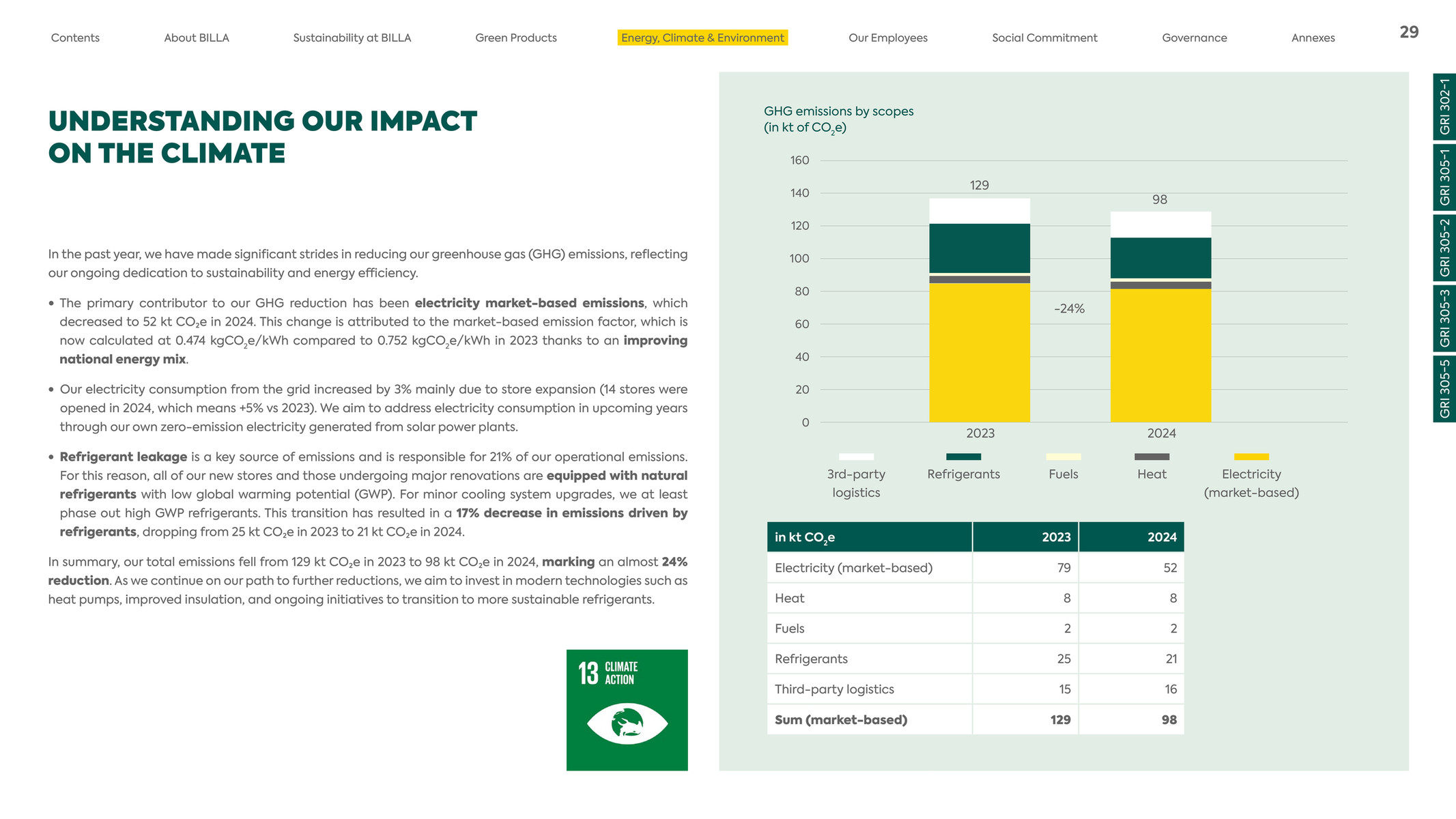Screen dimensions: 1456x819
Task: Navigate to Green Products
Action: [x=516, y=38]
